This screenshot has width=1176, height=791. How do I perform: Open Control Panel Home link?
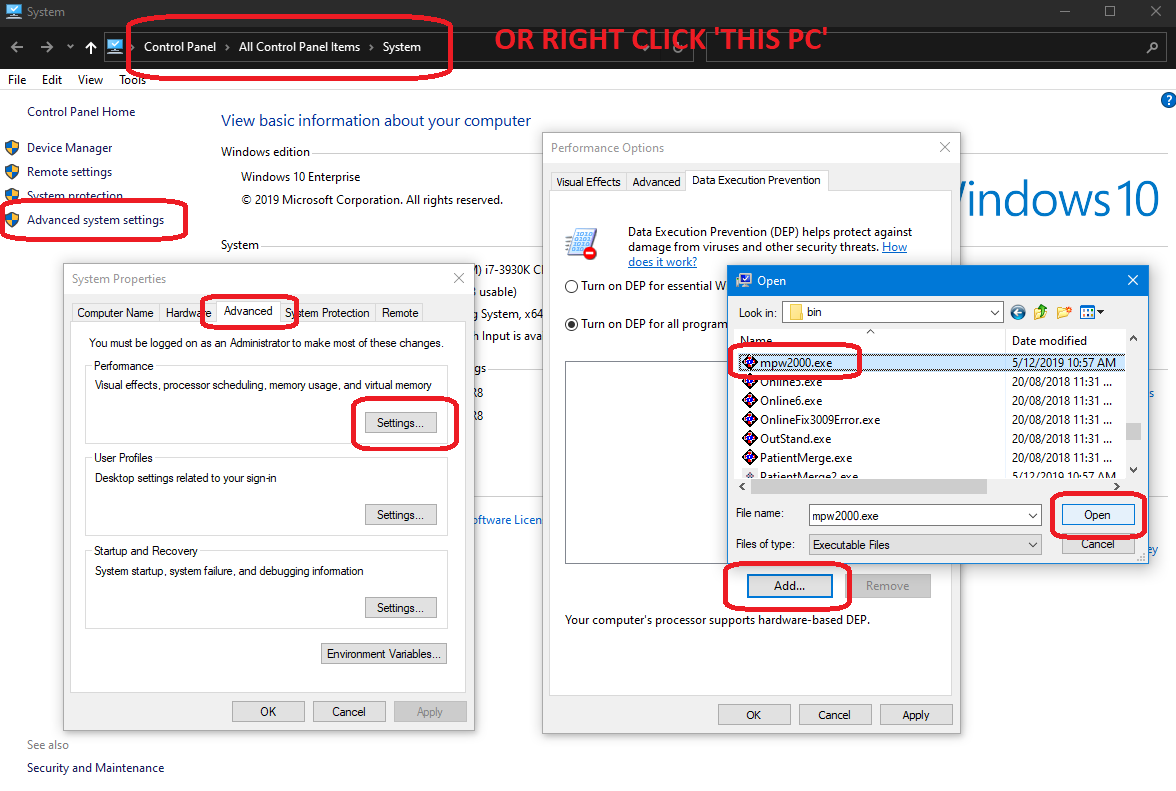(x=81, y=112)
